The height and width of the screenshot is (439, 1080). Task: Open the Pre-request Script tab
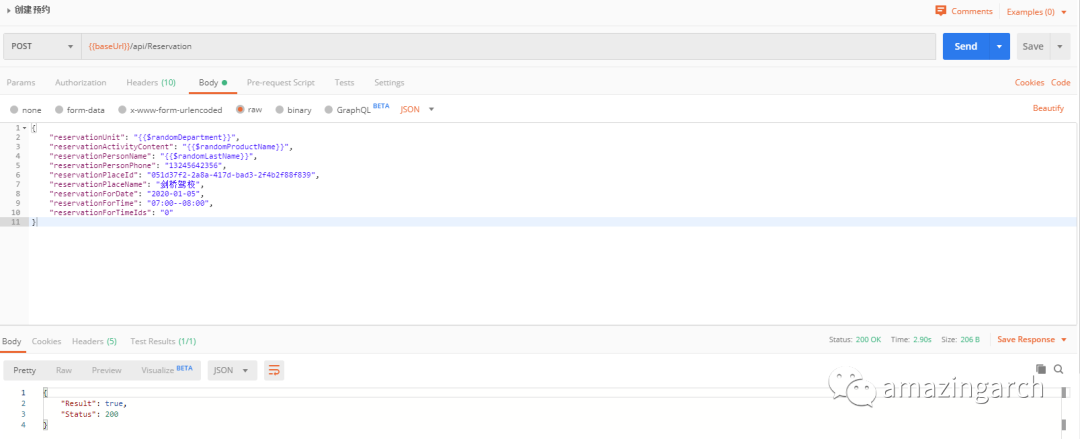point(280,82)
